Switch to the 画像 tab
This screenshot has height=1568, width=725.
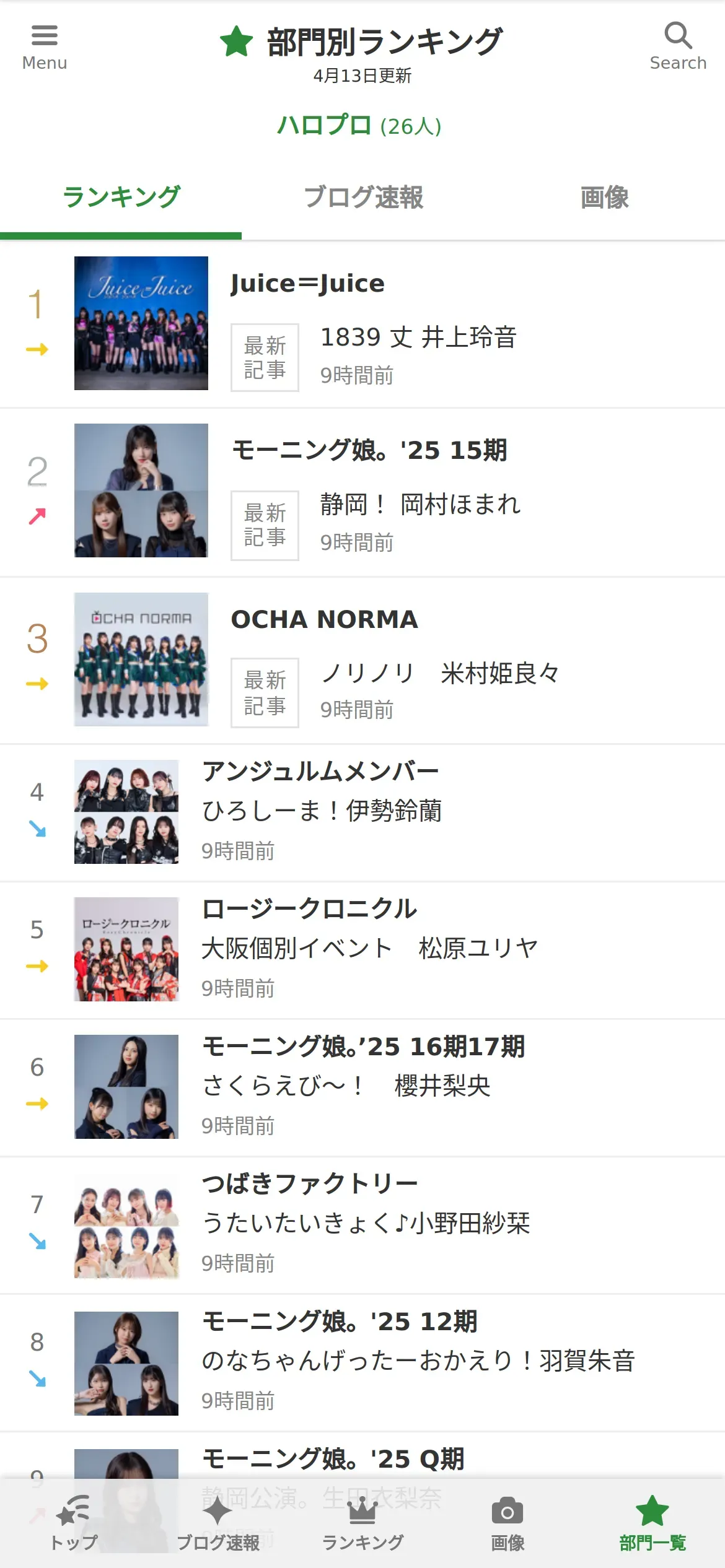coord(604,198)
